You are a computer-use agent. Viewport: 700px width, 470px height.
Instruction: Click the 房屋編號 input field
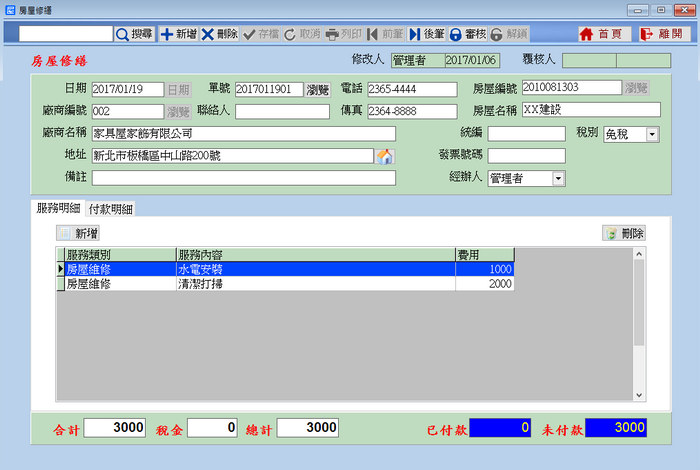[x=571, y=87]
